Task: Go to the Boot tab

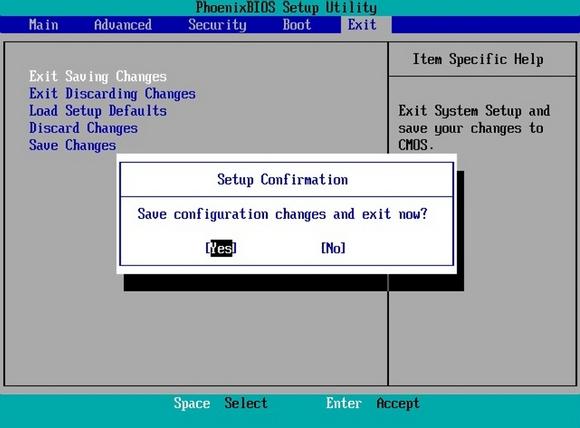Action: pyautogui.click(x=297, y=25)
